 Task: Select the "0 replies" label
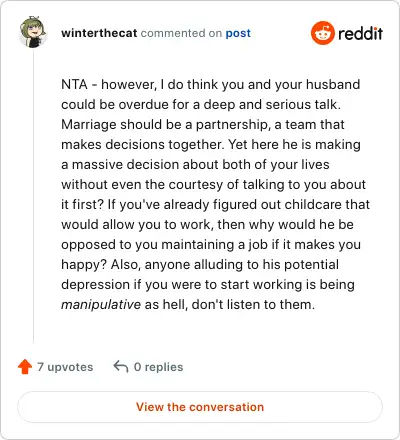tap(158, 367)
